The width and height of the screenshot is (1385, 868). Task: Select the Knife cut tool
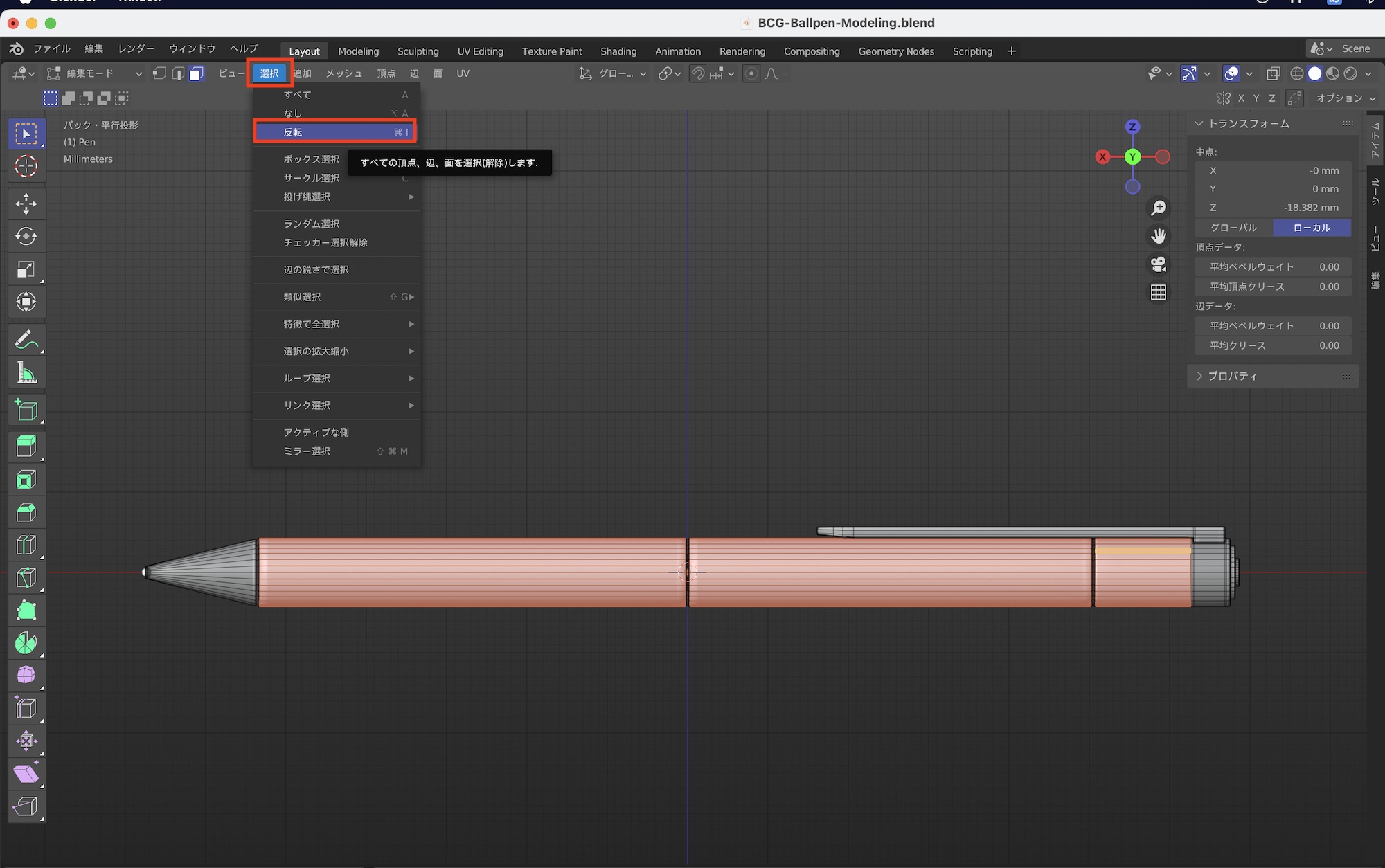[26, 577]
